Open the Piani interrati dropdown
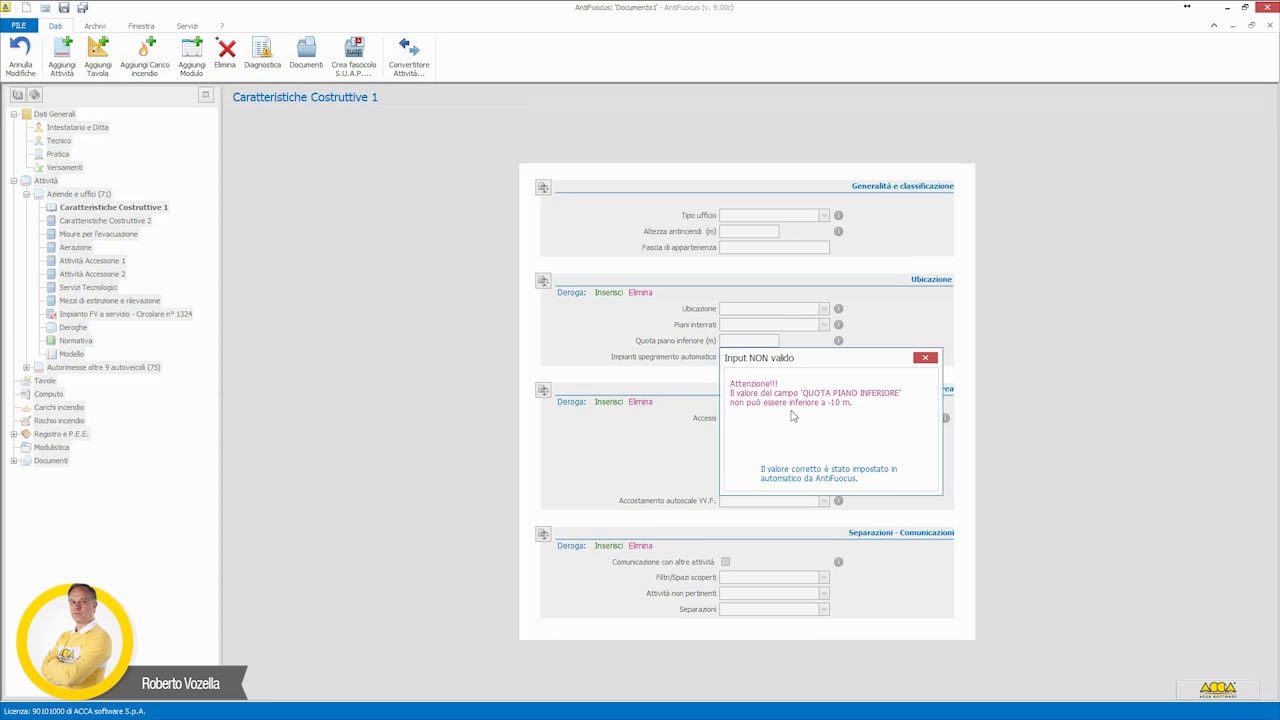This screenshot has width=1280, height=720. tap(824, 324)
